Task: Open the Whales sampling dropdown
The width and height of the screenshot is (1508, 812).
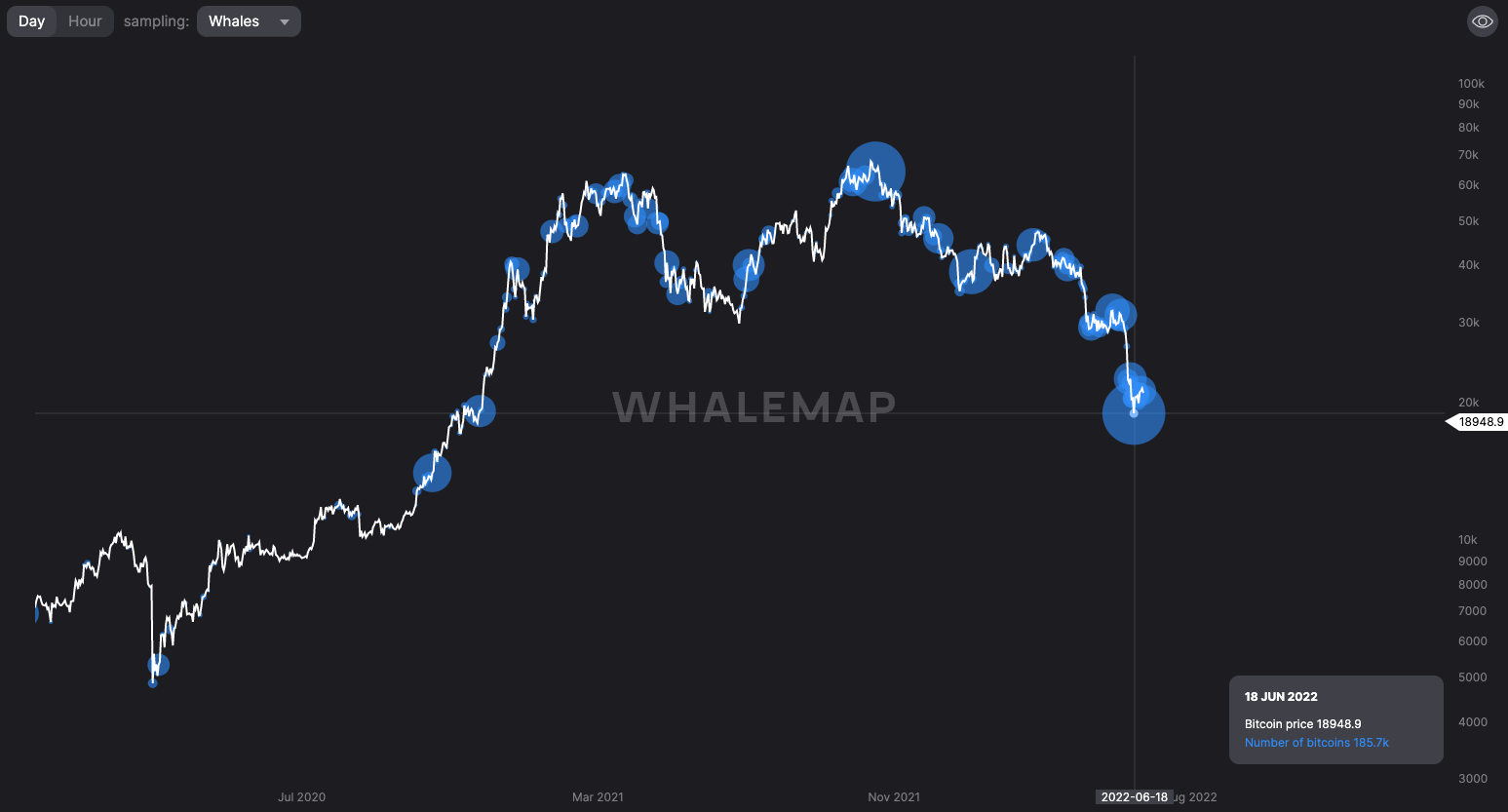Action: click(236, 21)
